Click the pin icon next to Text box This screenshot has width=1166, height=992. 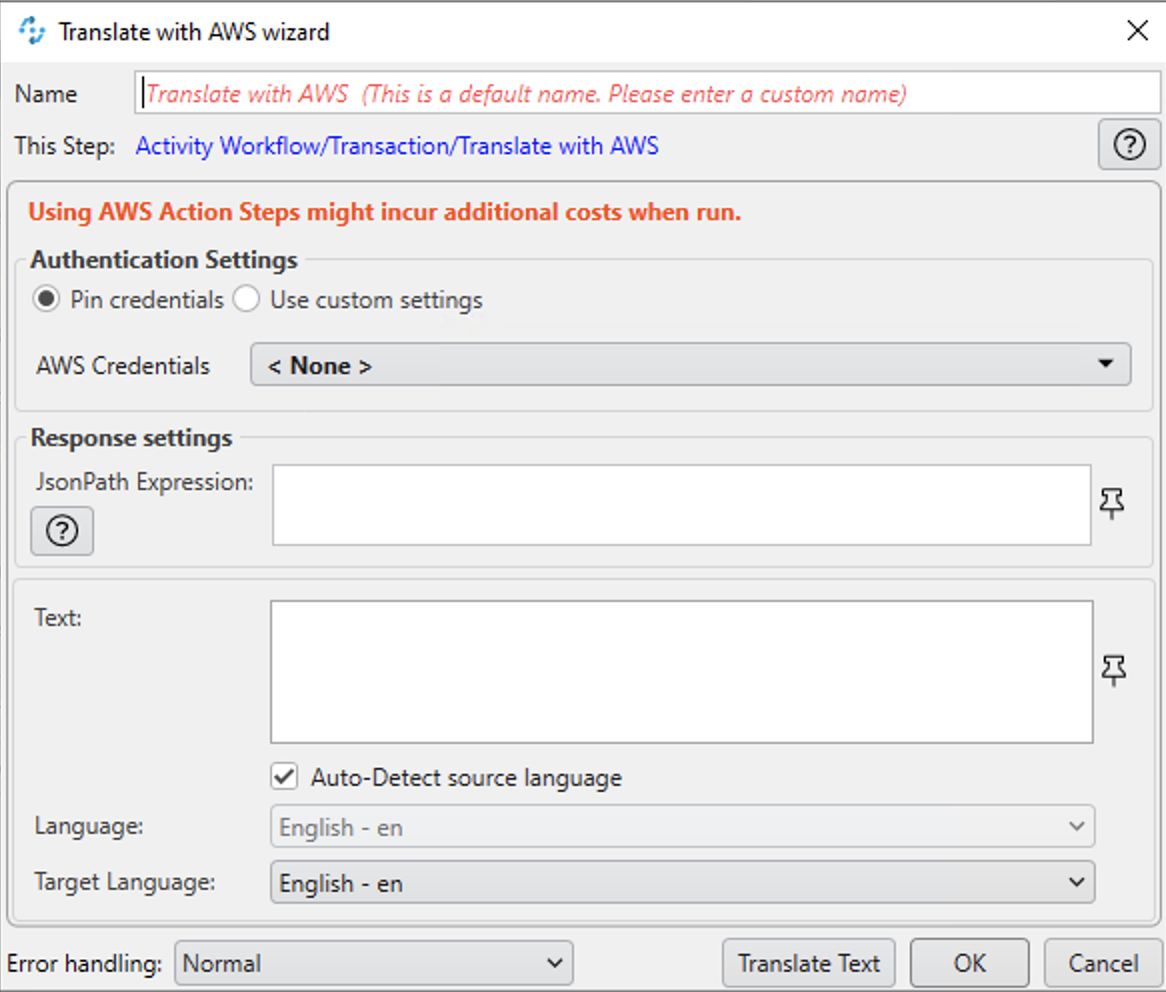pos(1113,670)
